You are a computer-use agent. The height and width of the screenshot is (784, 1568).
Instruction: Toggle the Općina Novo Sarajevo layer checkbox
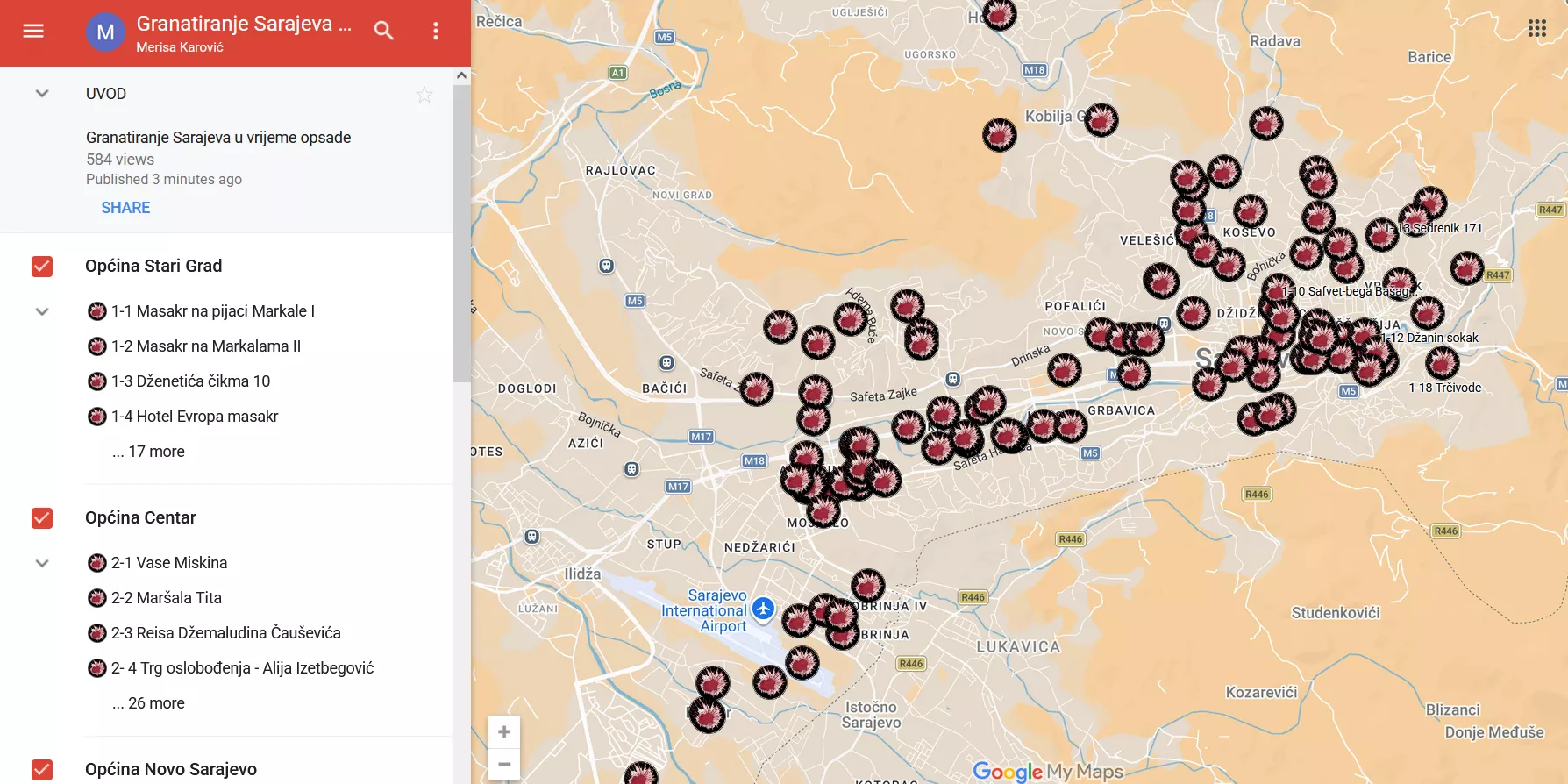click(x=42, y=769)
